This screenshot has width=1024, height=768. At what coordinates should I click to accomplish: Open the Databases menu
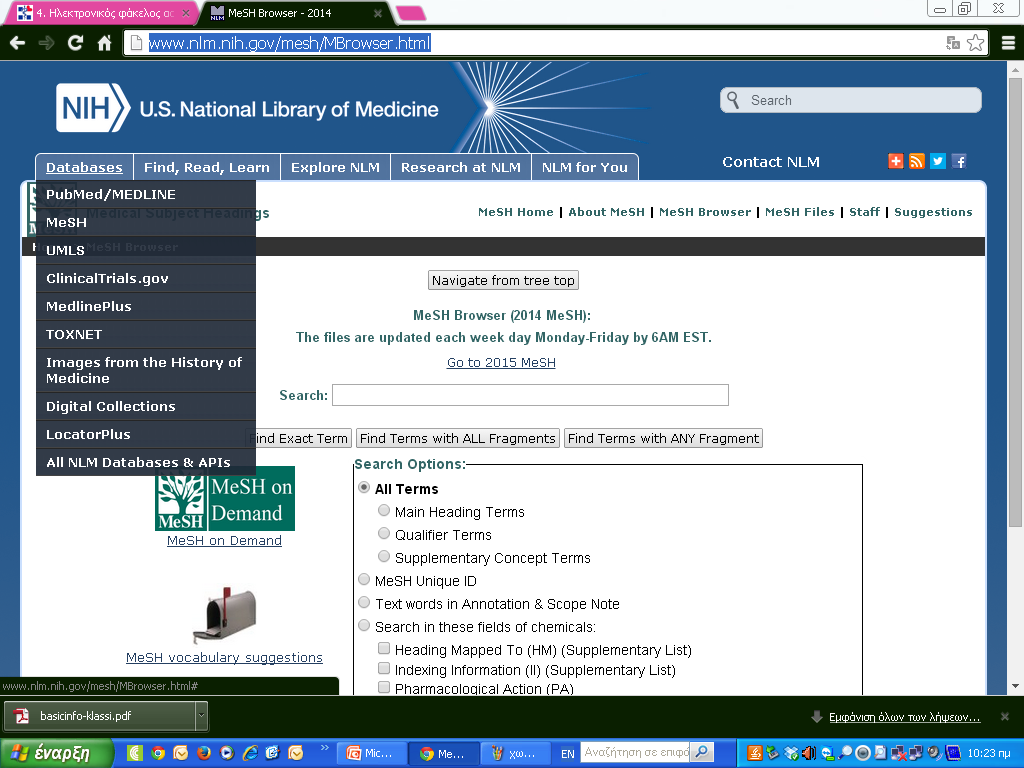84,167
